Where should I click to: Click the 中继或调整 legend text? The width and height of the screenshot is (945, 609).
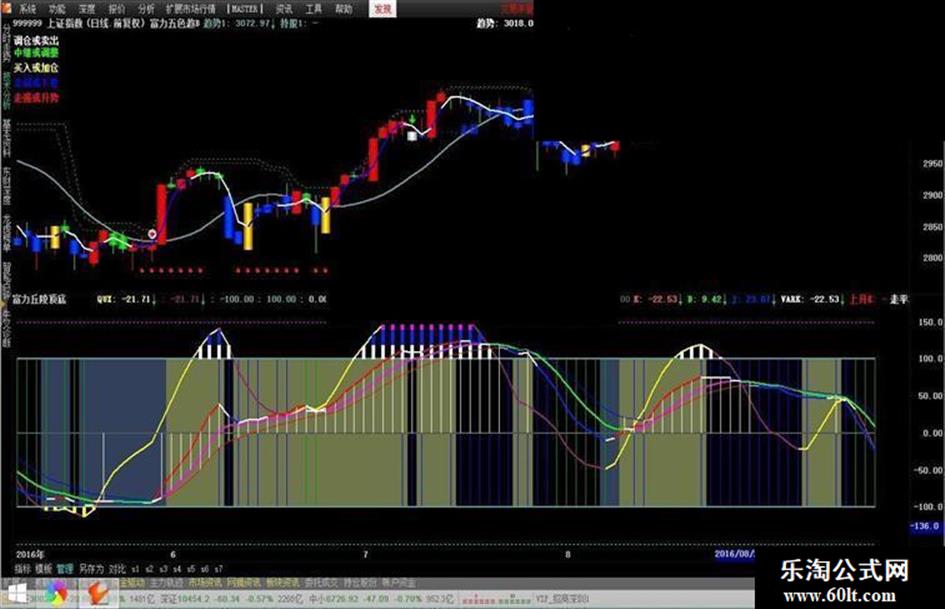coord(36,54)
